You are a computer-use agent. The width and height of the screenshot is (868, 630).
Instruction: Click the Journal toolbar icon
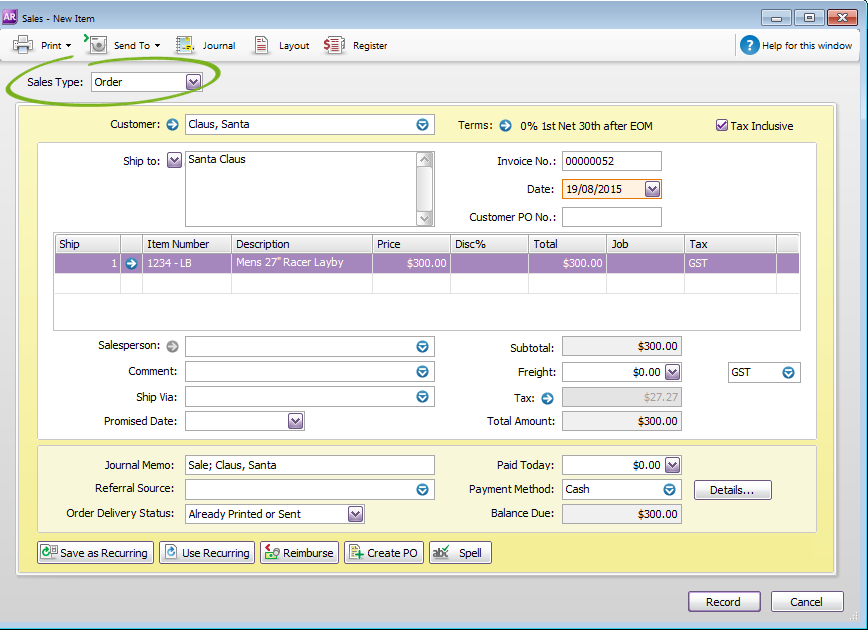point(185,45)
